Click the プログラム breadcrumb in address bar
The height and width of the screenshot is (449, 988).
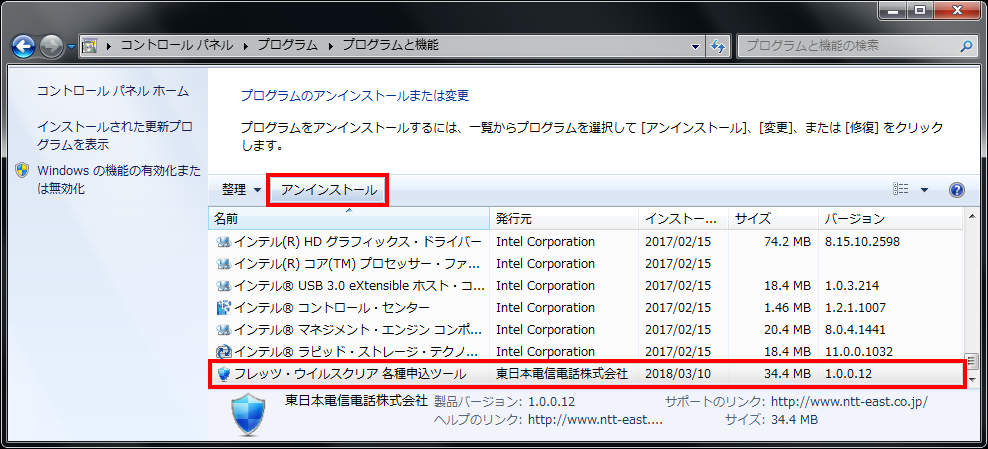click(287, 46)
